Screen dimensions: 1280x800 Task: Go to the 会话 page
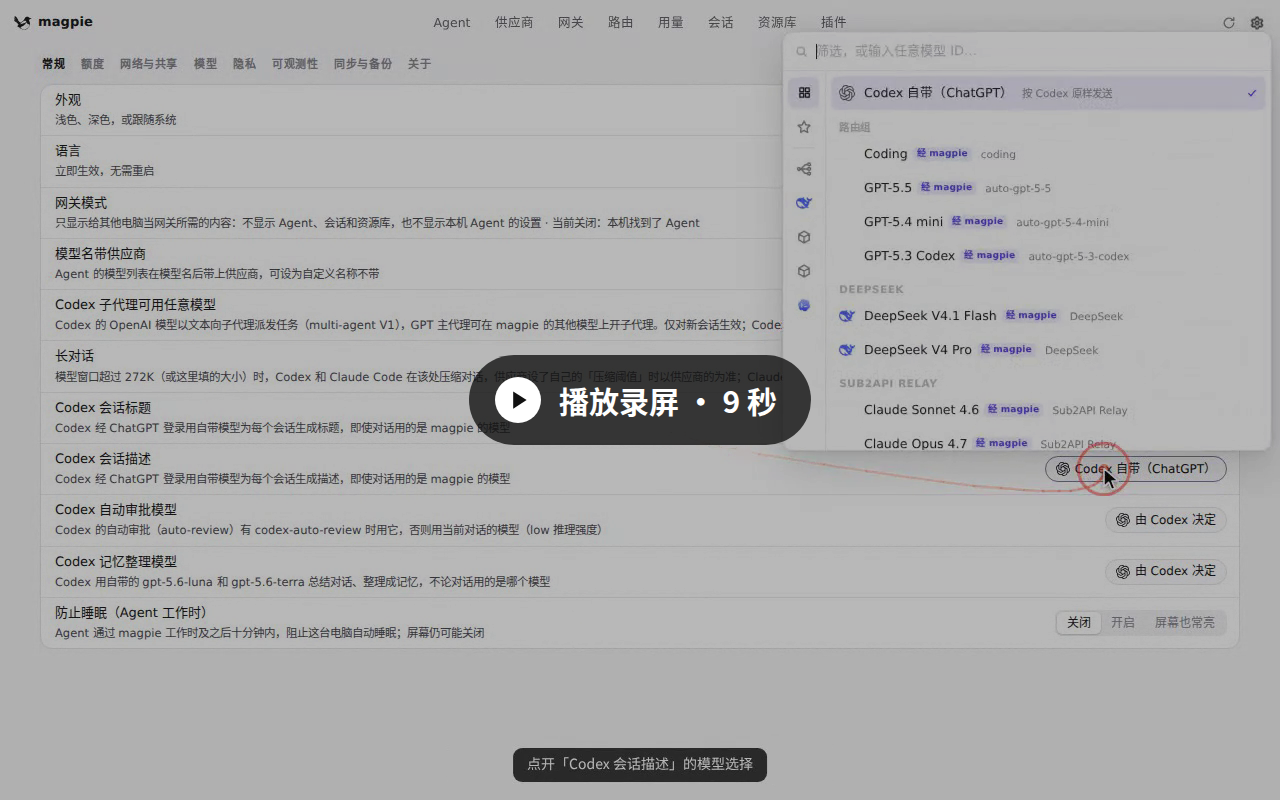point(720,22)
